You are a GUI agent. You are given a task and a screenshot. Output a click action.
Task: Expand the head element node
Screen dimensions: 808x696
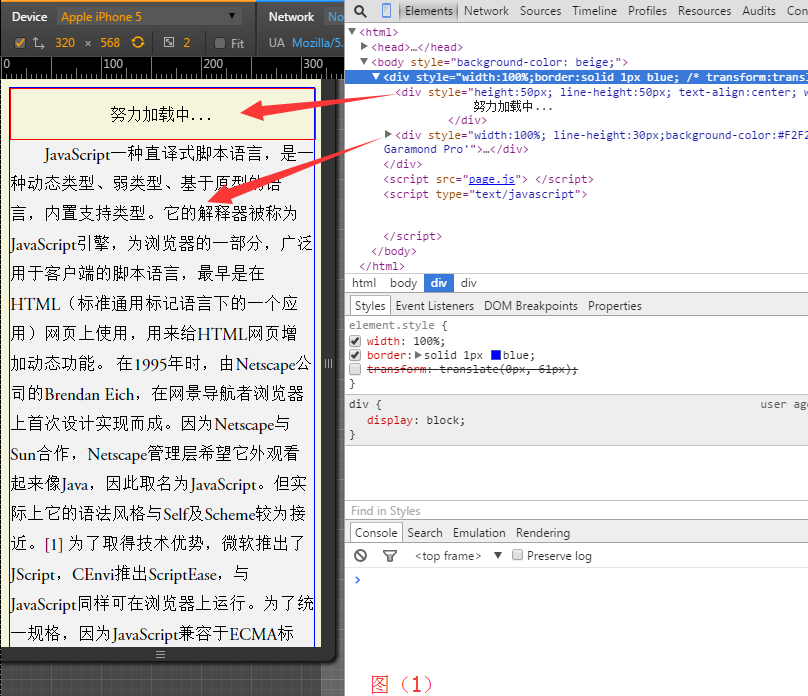tap(364, 46)
